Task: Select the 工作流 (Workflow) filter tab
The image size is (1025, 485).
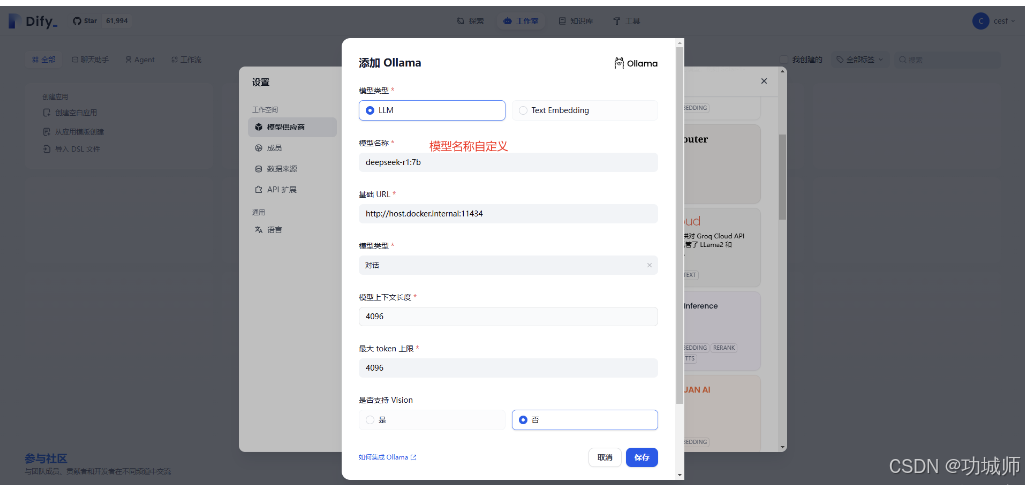Action: (x=186, y=59)
